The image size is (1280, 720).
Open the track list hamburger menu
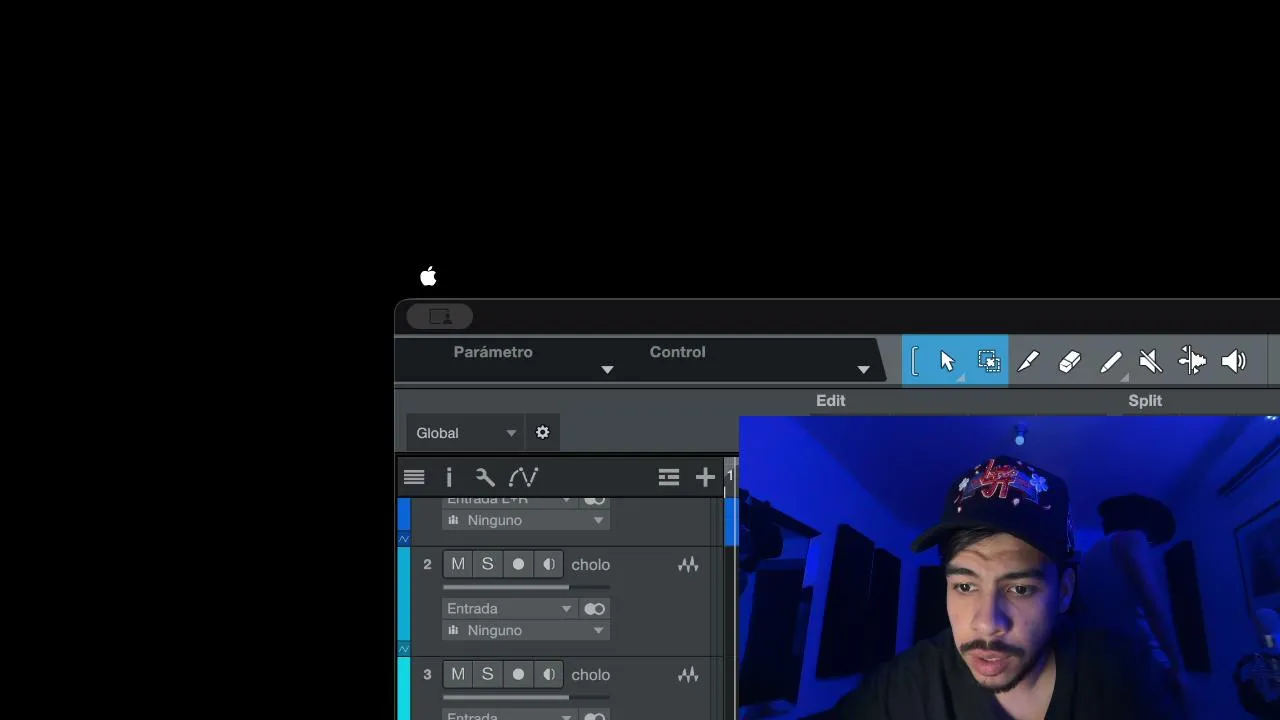[414, 477]
